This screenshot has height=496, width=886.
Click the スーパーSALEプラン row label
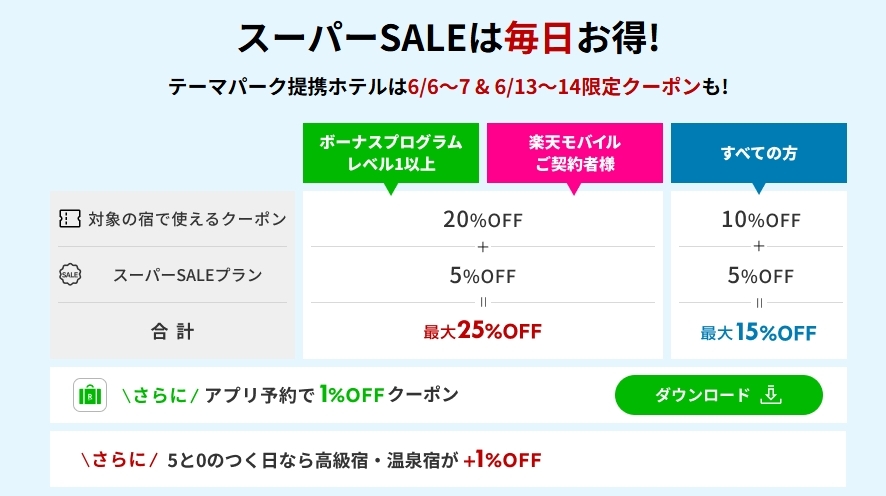point(188,275)
